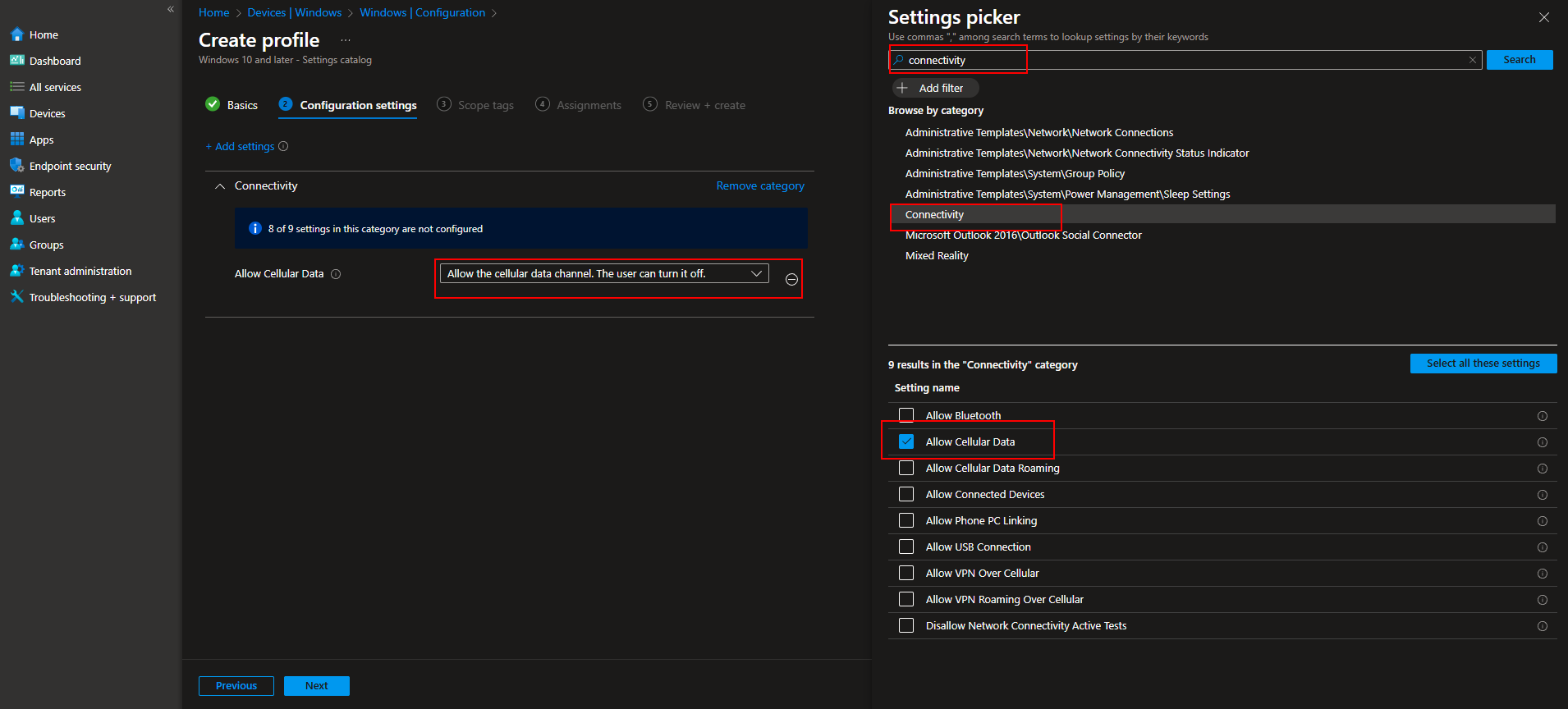Check Allow VPN Over Cellular

pos(906,573)
